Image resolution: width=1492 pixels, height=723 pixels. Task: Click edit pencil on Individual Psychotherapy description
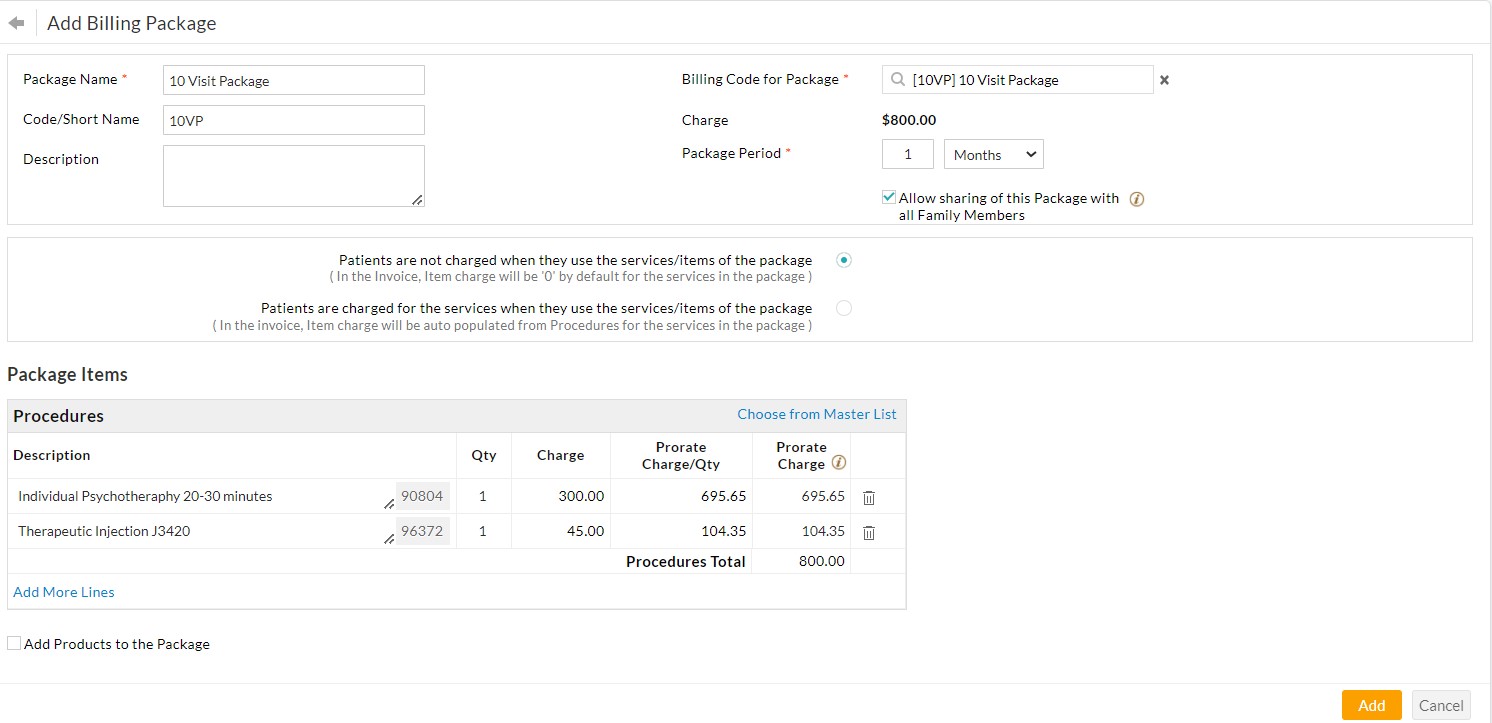390,503
